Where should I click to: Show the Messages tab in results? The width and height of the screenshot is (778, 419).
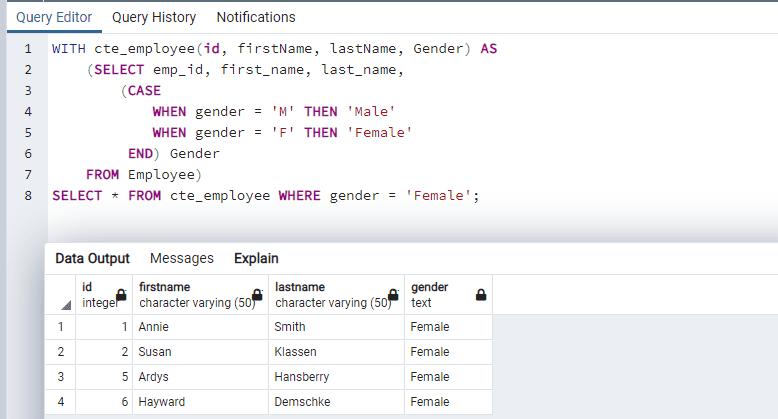point(181,258)
